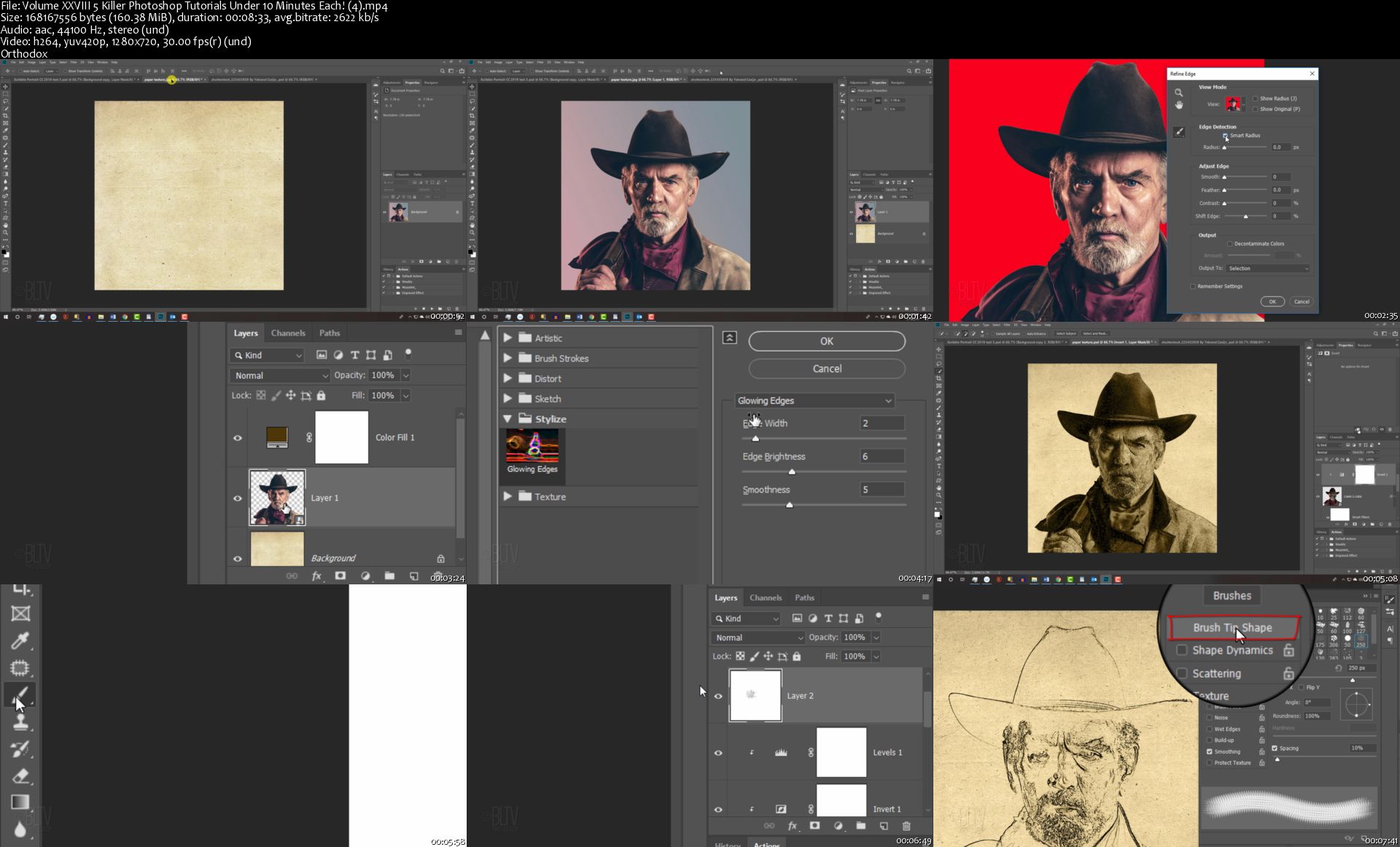
Task: Enable the Scattering checkbox
Action: coord(1182,673)
